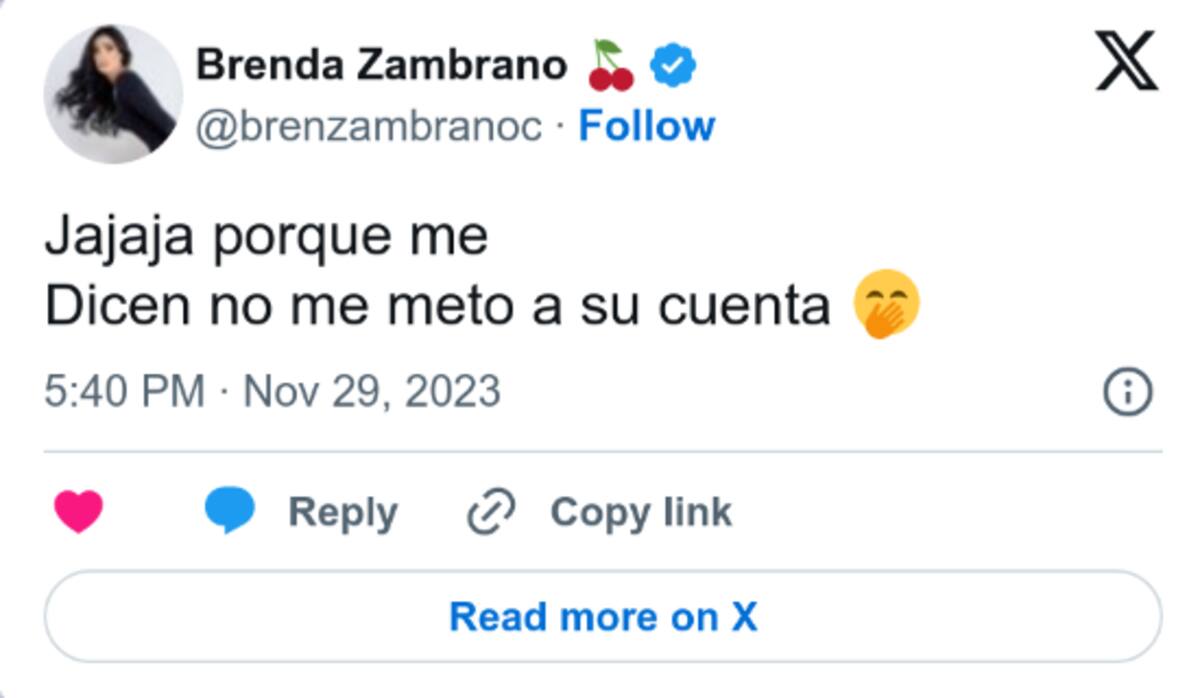Open Brenda Zambrano's profile picture

(113, 94)
